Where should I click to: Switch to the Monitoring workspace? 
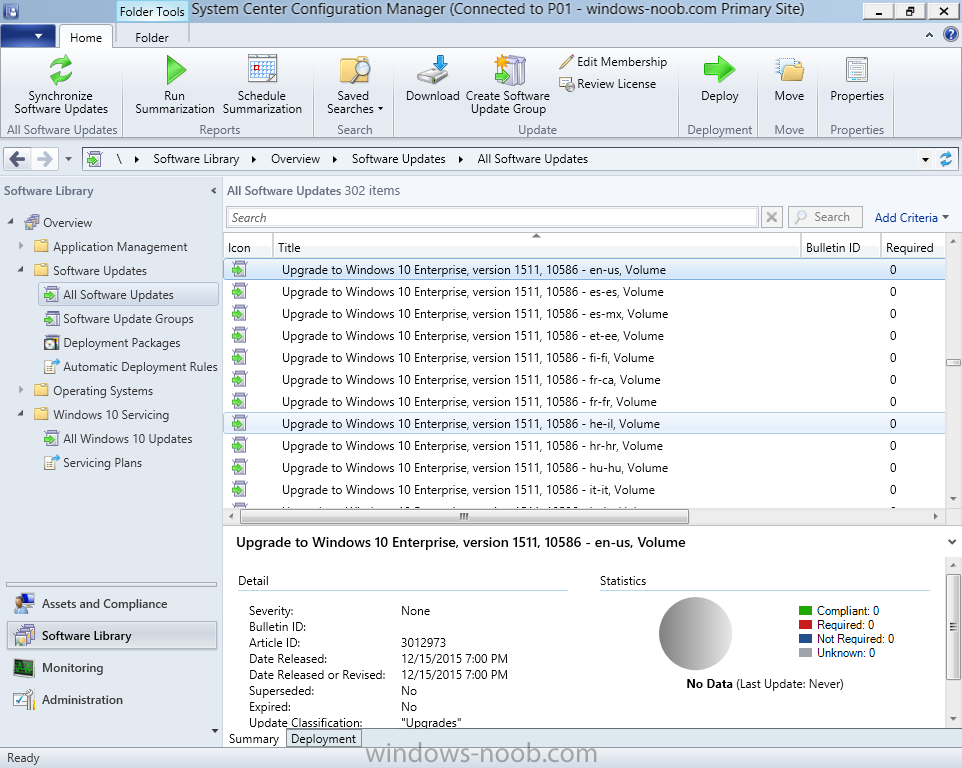111,667
